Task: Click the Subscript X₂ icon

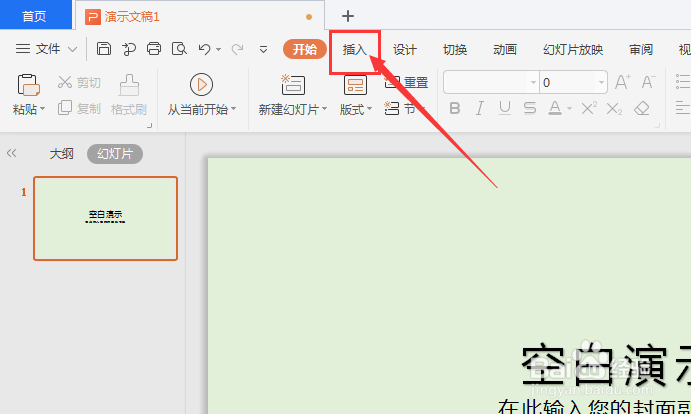Action: coord(614,108)
